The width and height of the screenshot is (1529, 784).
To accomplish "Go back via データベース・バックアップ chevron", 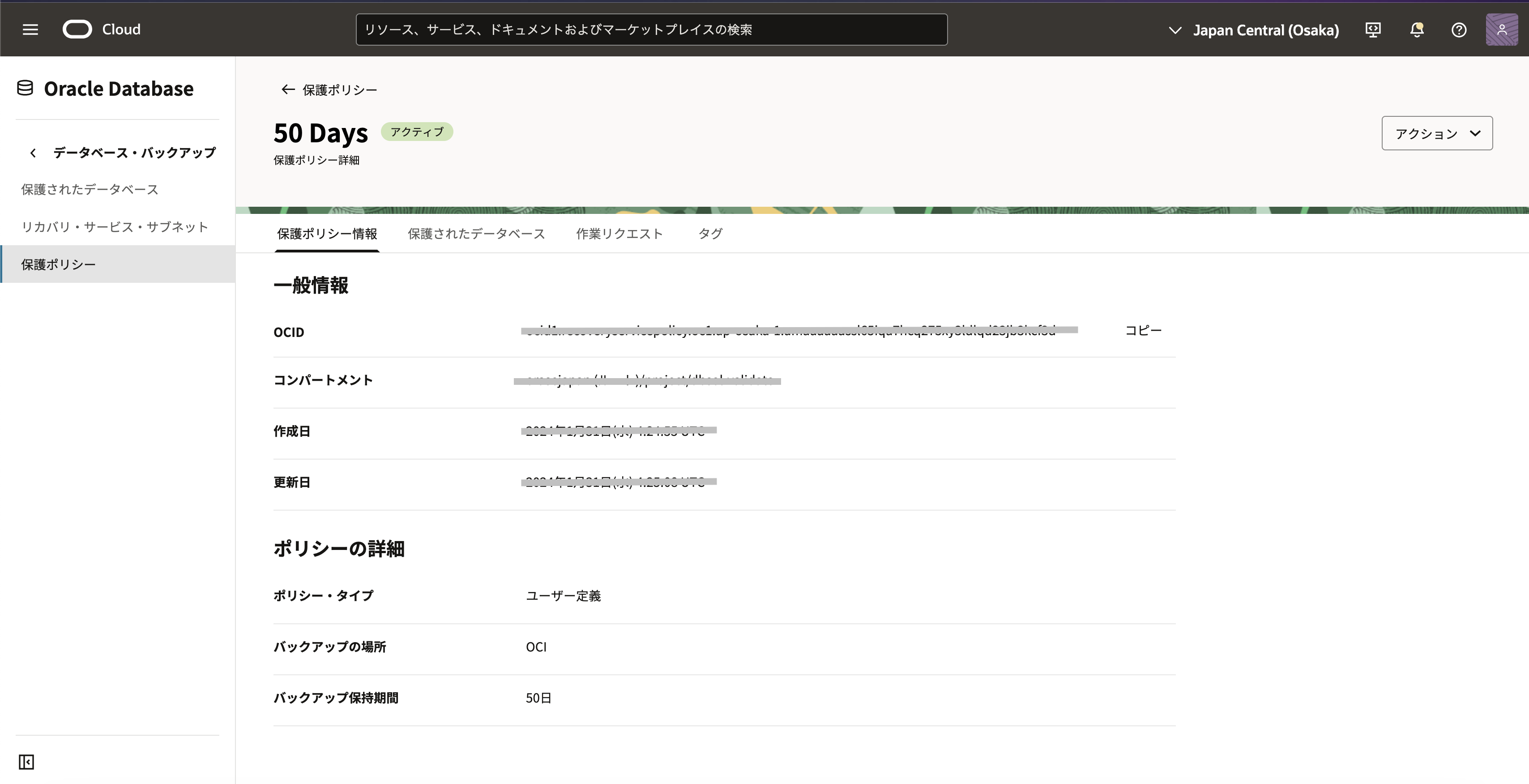I will tap(33, 153).
